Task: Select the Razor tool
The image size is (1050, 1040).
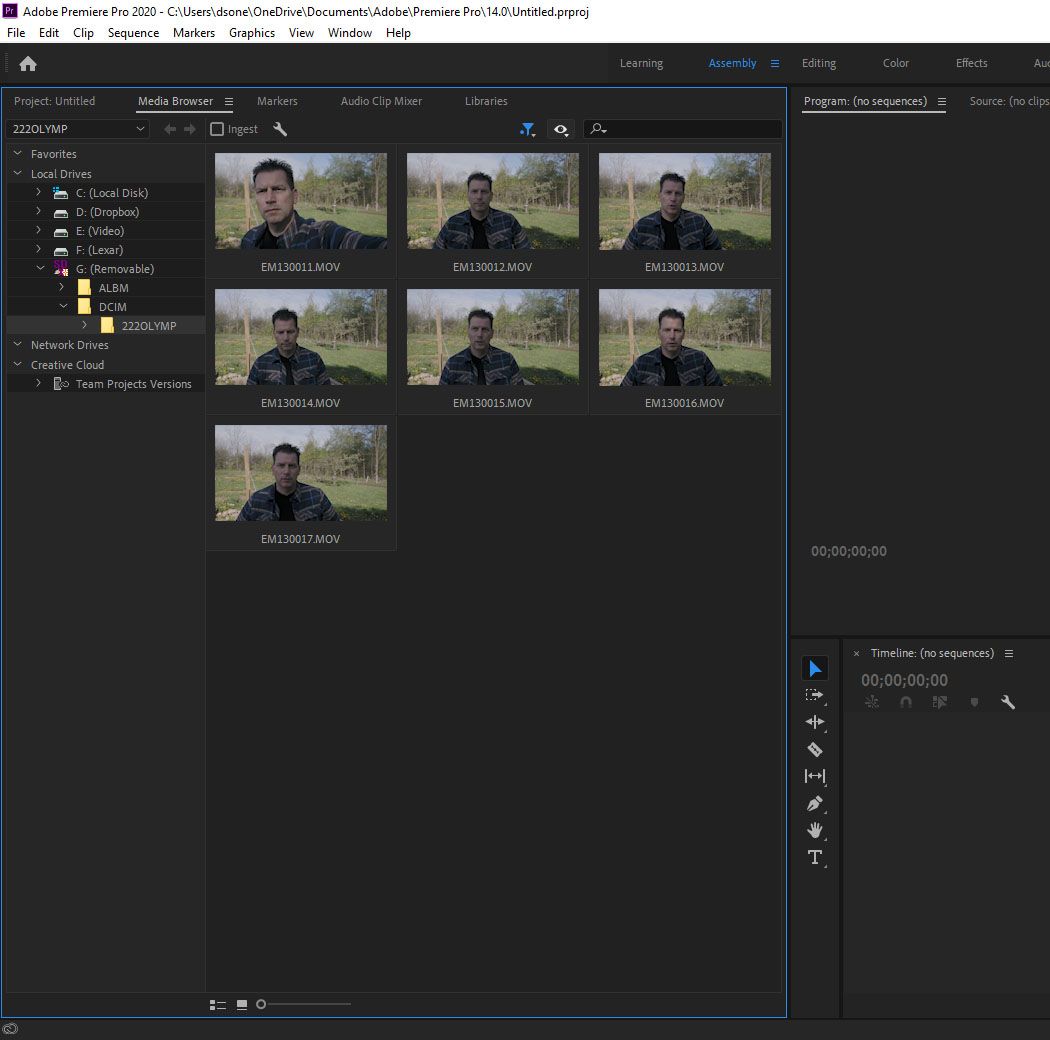Action: tap(815, 749)
